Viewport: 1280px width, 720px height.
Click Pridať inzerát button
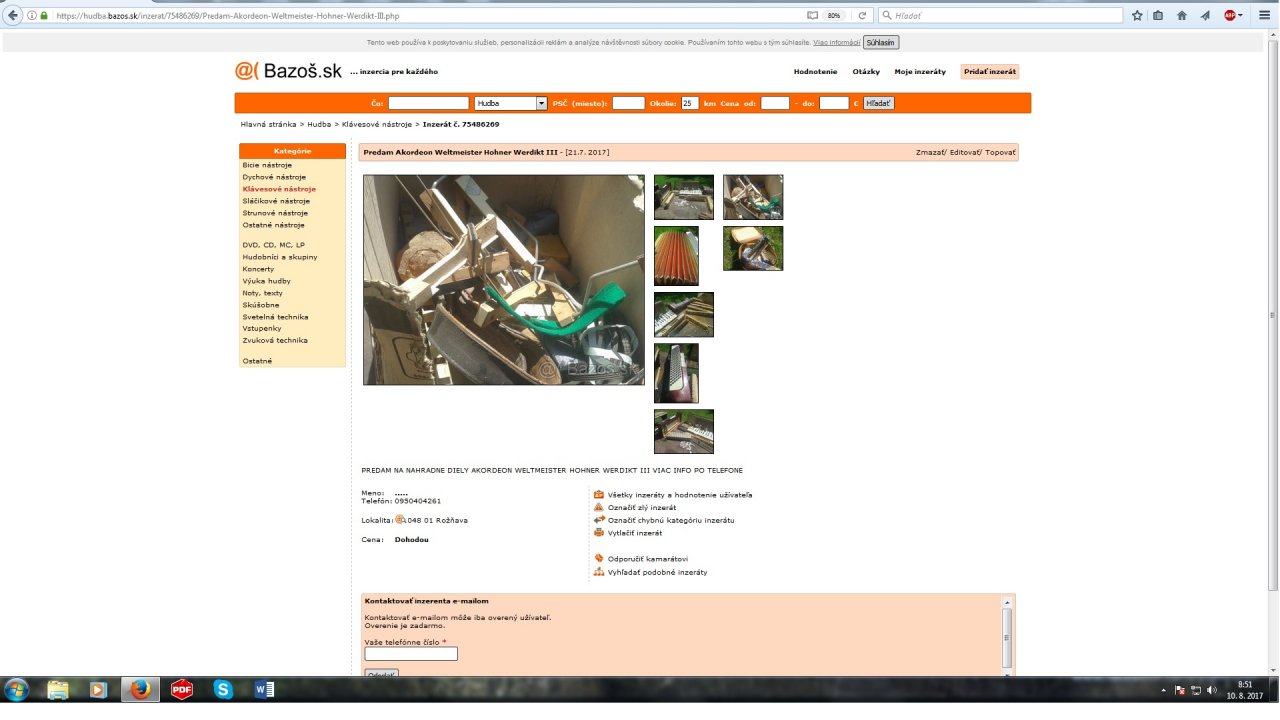coord(989,72)
